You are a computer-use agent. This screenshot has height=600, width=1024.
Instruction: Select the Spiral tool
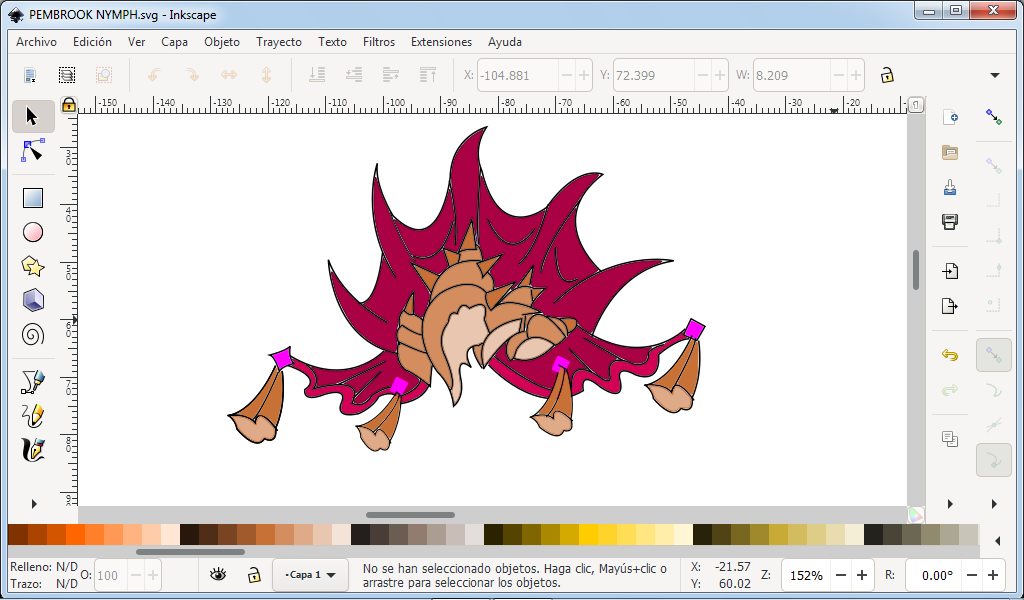[33, 335]
